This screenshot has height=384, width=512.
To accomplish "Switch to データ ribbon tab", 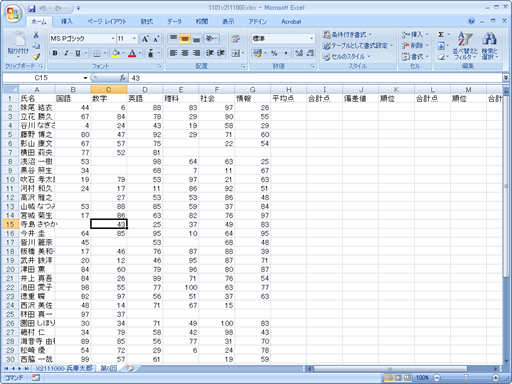I will (x=174, y=22).
